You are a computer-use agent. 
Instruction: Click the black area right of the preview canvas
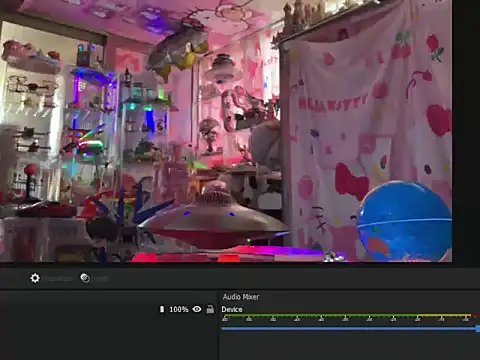click(x=466, y=133)
